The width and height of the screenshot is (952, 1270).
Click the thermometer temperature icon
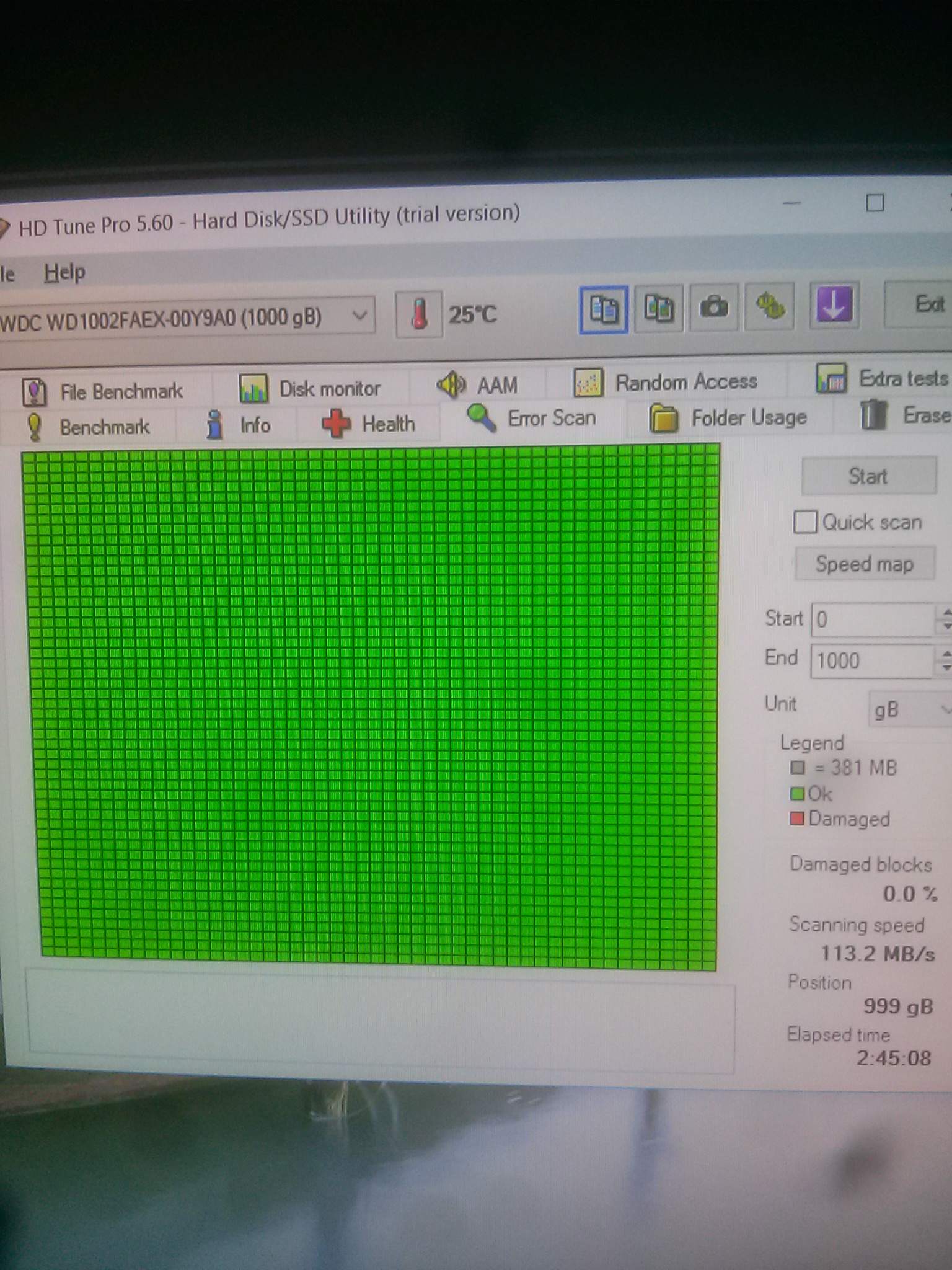[x=419, y=314]
